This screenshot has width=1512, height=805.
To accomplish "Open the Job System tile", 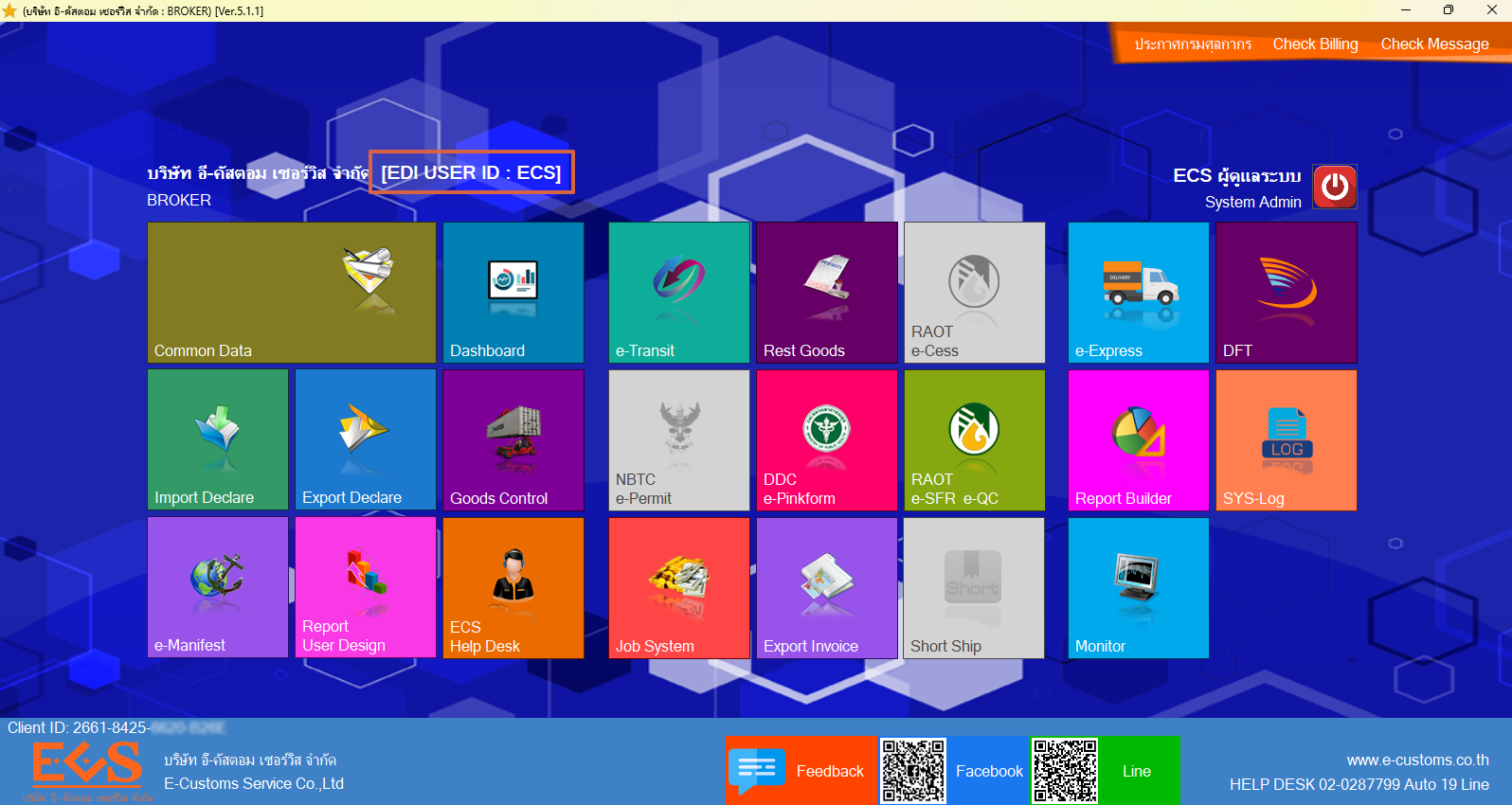I will click(x=678, y=587).
